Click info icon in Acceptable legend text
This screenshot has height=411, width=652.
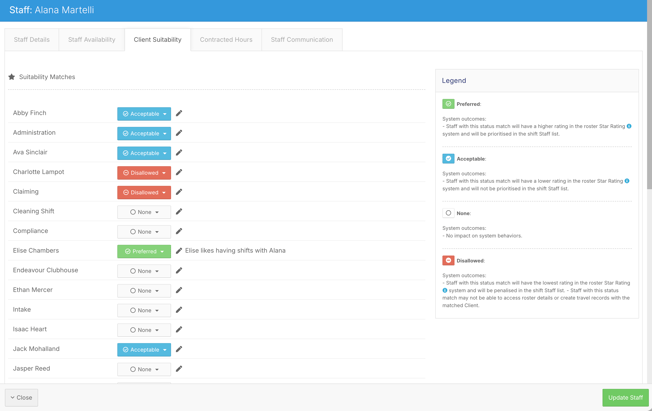pyautogui.click(x=627, y=181)
